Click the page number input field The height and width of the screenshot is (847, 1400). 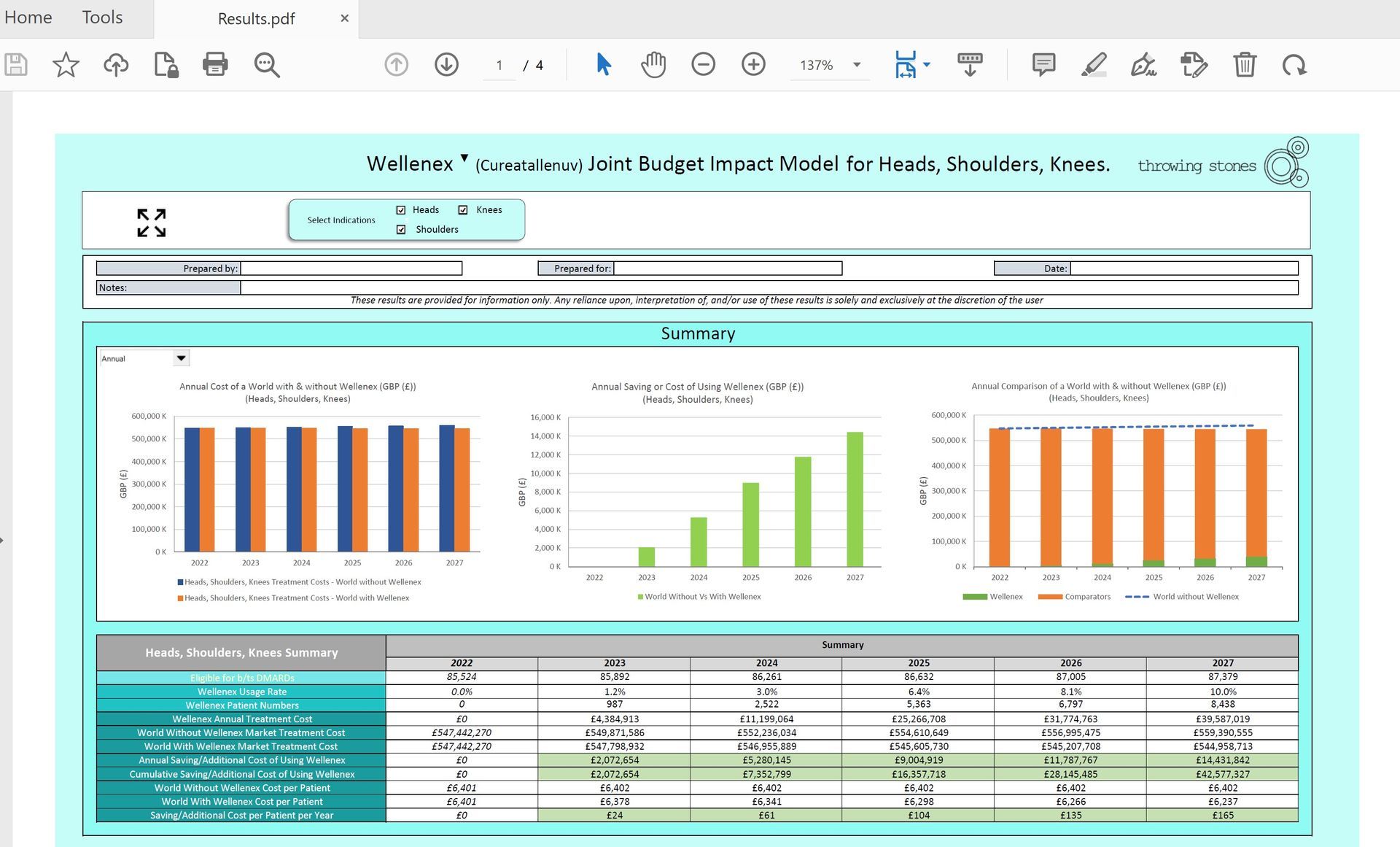[499, 66]
